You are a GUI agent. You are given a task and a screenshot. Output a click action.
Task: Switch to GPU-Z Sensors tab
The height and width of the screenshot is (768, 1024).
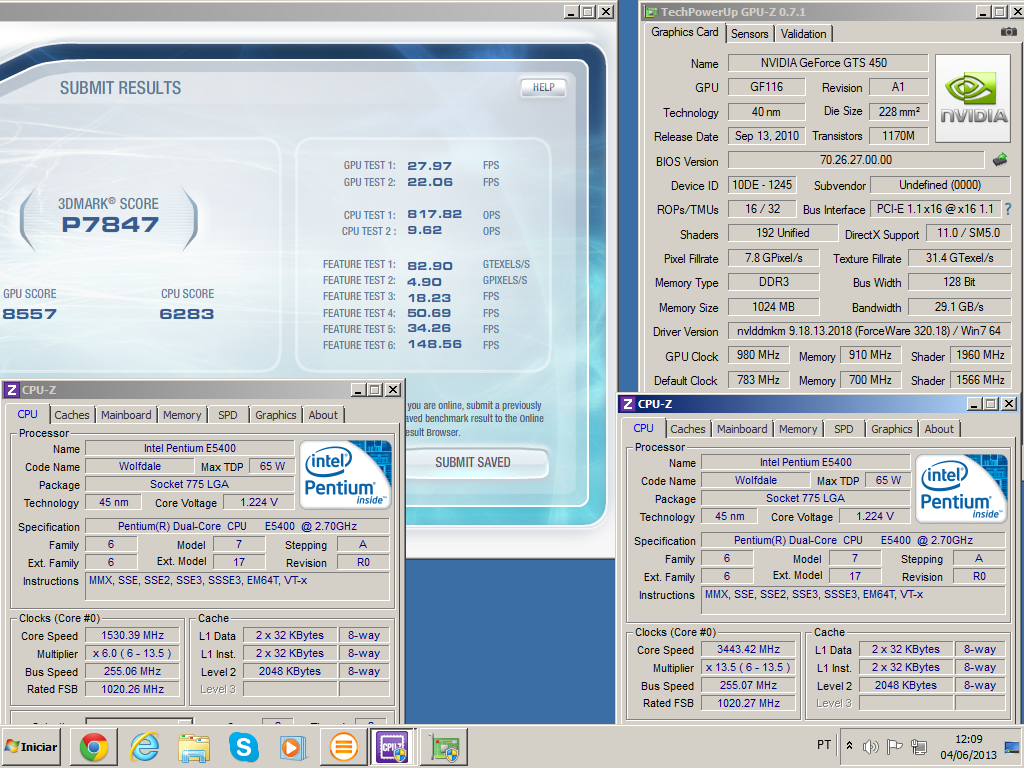pos(749,34)
